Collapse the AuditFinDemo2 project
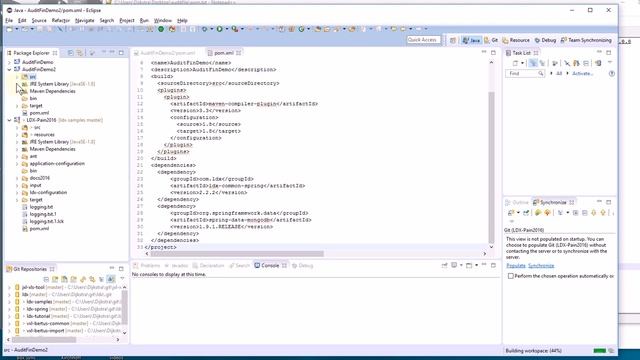This screenshot has width=640, height=360. 9,69
